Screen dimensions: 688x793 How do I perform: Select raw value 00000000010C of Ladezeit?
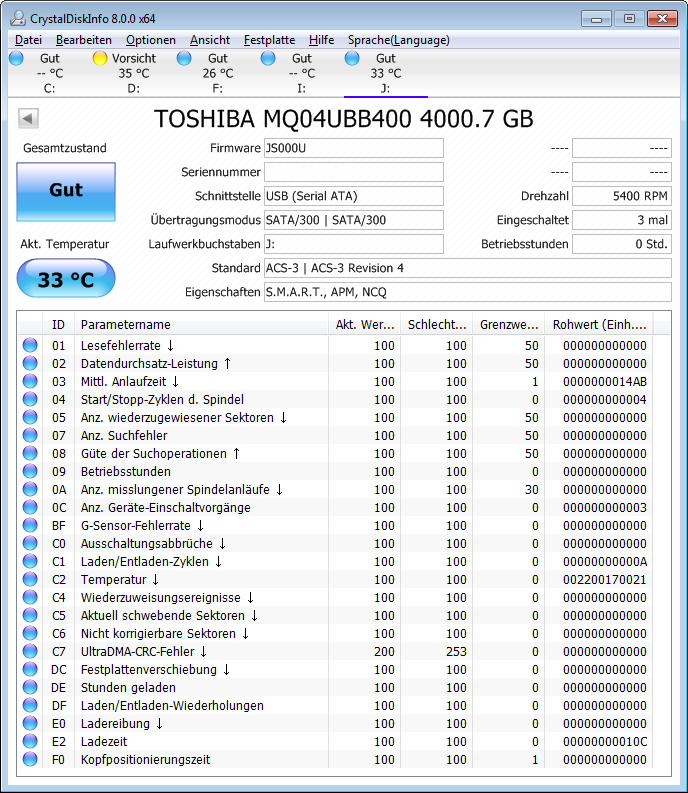605,741
